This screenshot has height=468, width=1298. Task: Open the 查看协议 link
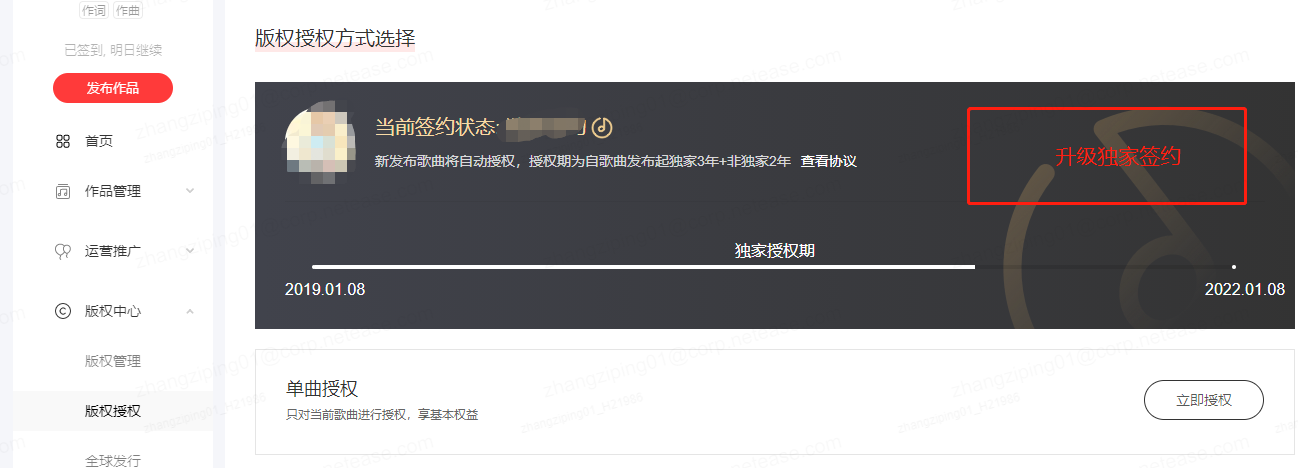pos(828,161)
